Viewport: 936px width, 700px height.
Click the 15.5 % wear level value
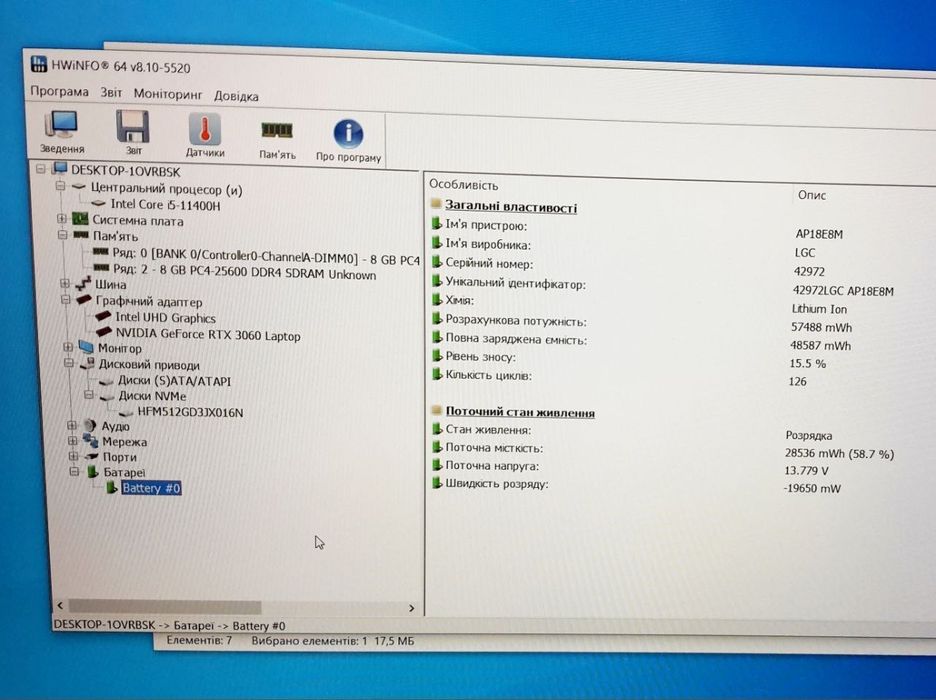[x=807, y=363]
